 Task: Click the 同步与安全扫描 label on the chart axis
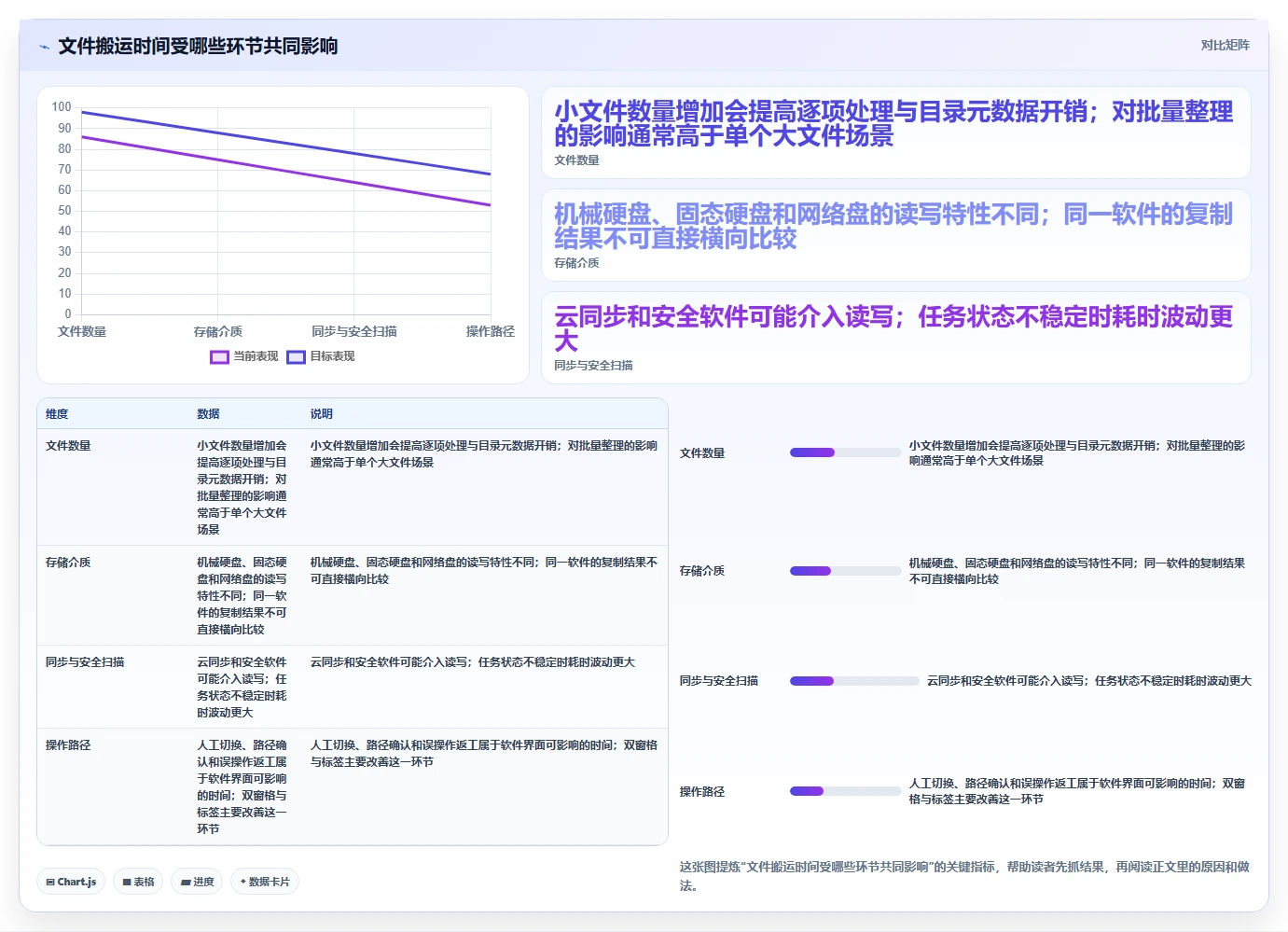tap(354, 331)
